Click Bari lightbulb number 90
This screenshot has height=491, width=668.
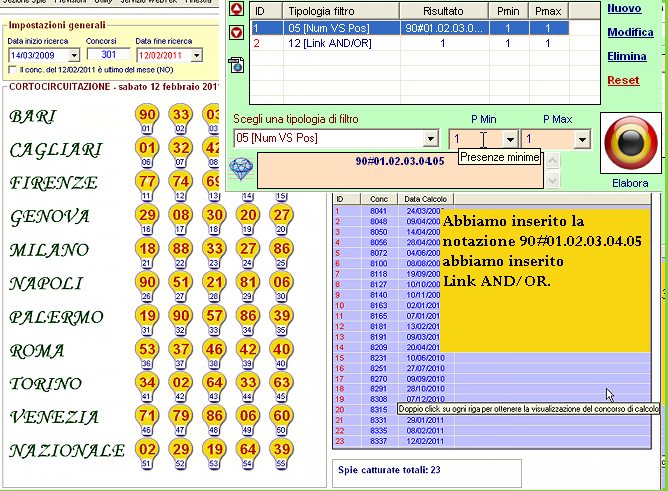click(x=147, y=115)
